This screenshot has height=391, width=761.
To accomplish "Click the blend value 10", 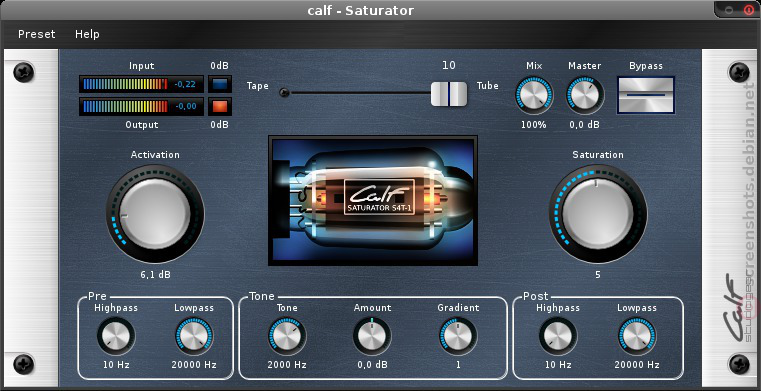I will coord(449,65).
